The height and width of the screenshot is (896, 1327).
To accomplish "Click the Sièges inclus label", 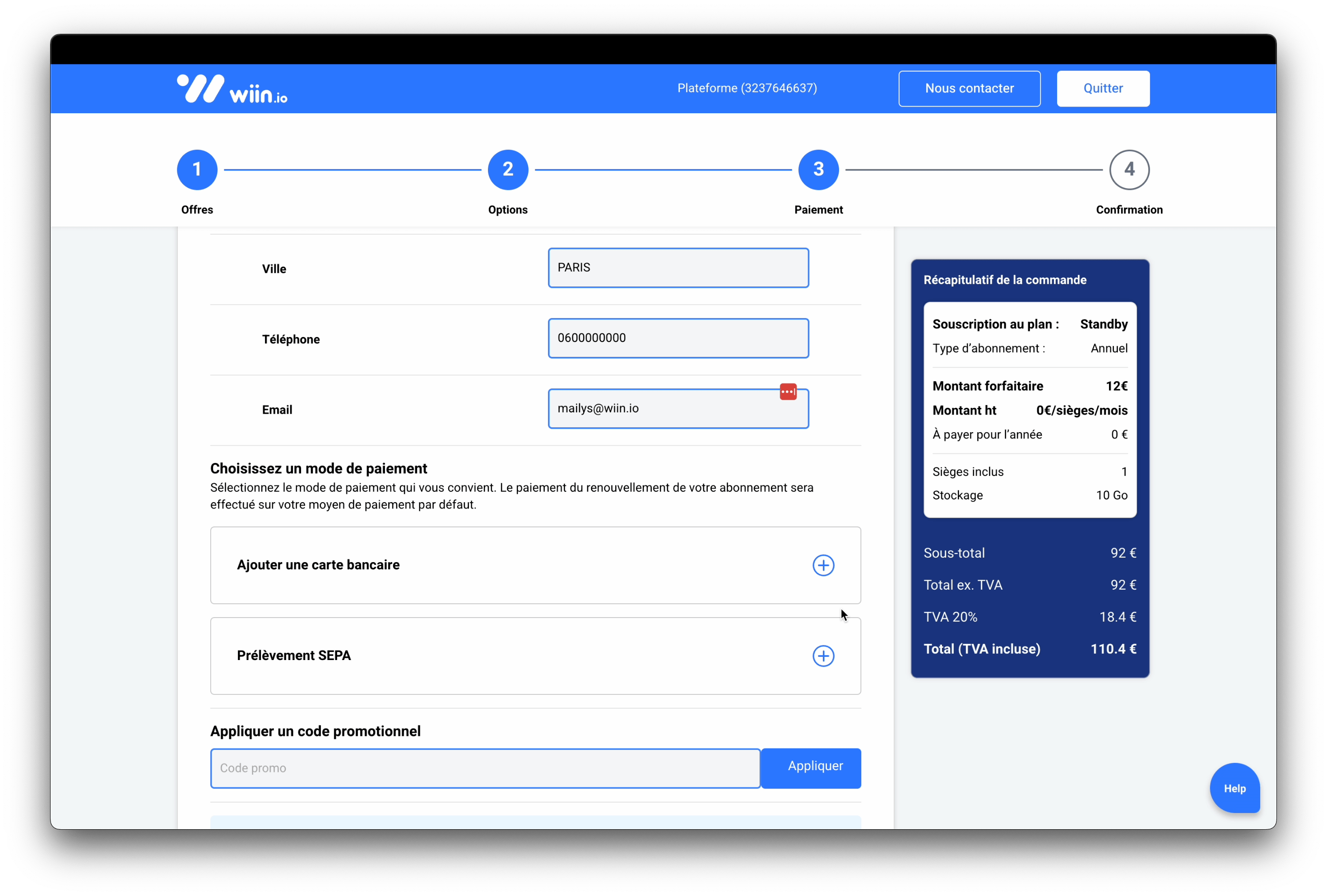I will pyautogui.click(x=968, y=472).
